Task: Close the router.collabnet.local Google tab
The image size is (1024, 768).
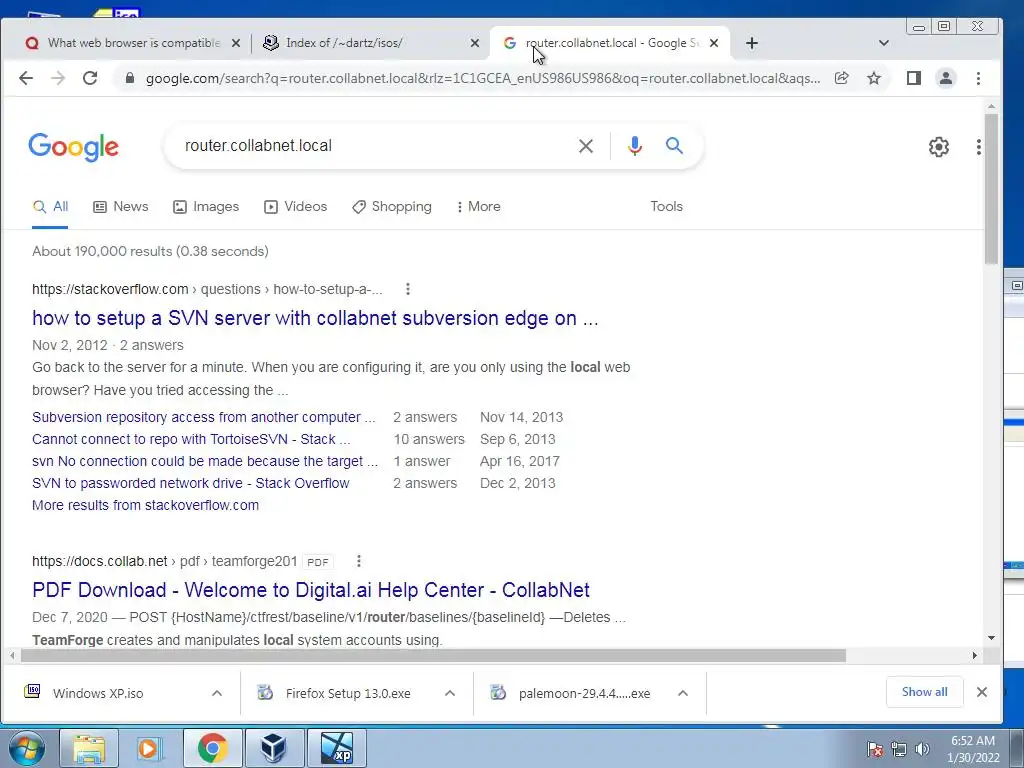Action: pyautogui.click(x=714, y=43)
